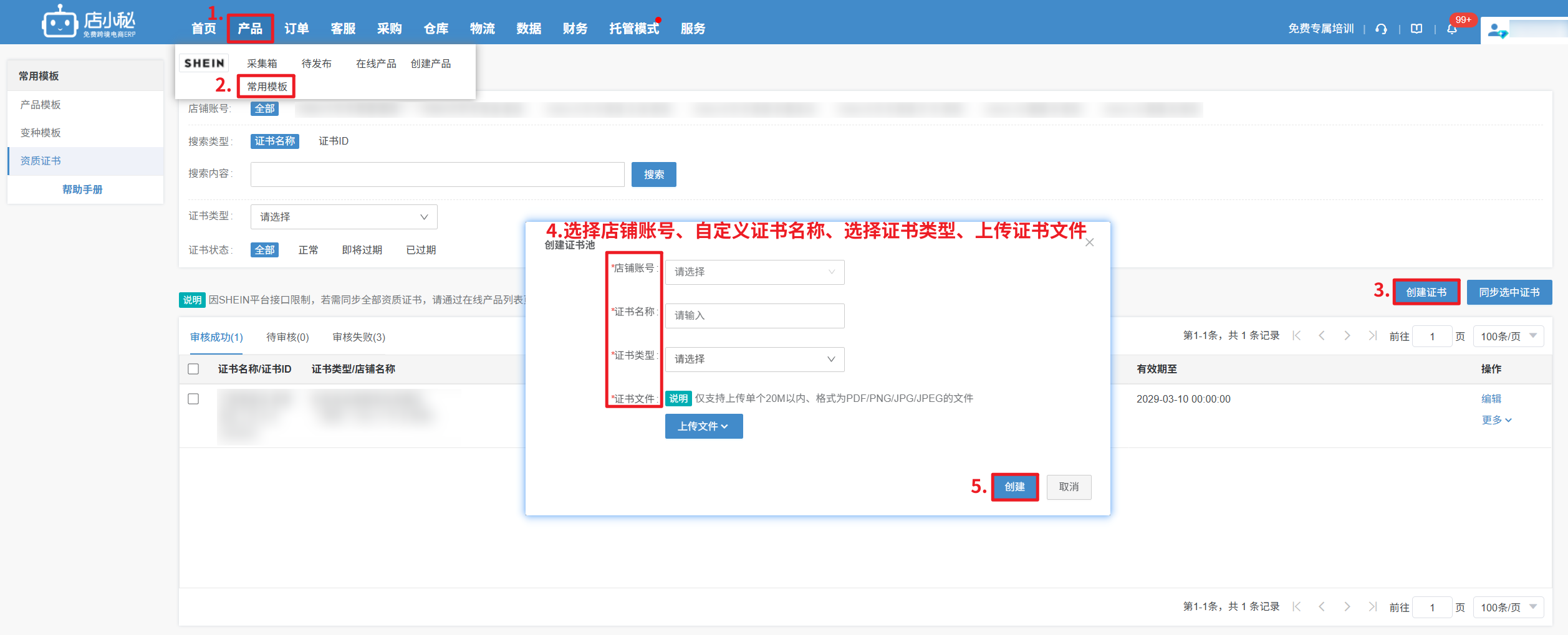
Task: Jump to last page in bottom pagination
Action: 1372,606
